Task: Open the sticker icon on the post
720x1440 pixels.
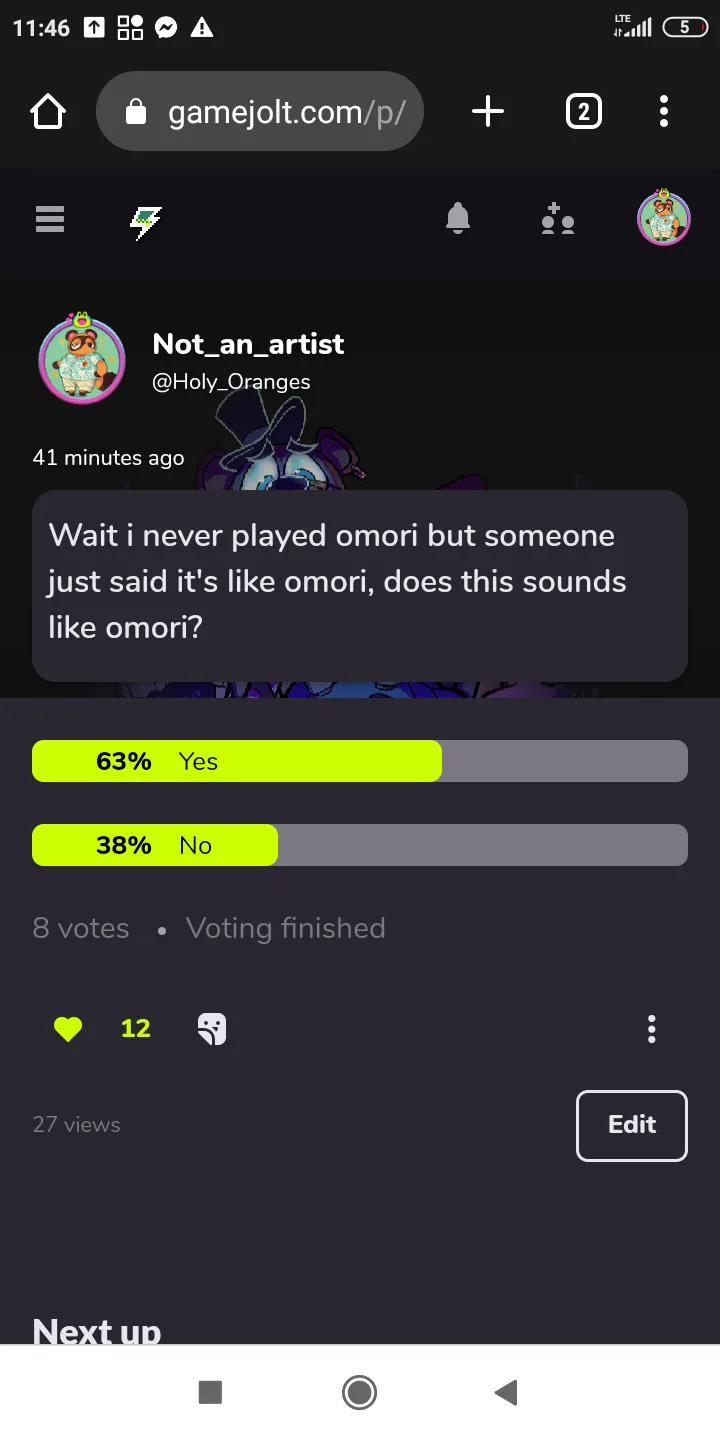Action: (x=212, y=1029)
